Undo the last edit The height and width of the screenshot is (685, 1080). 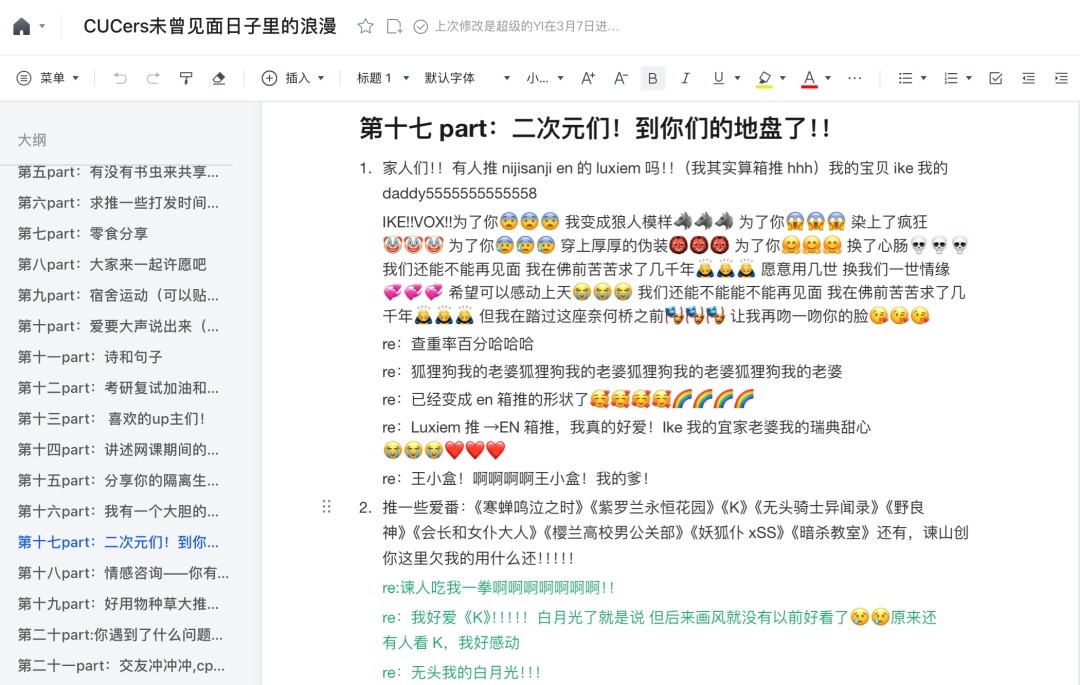point(119,77)
